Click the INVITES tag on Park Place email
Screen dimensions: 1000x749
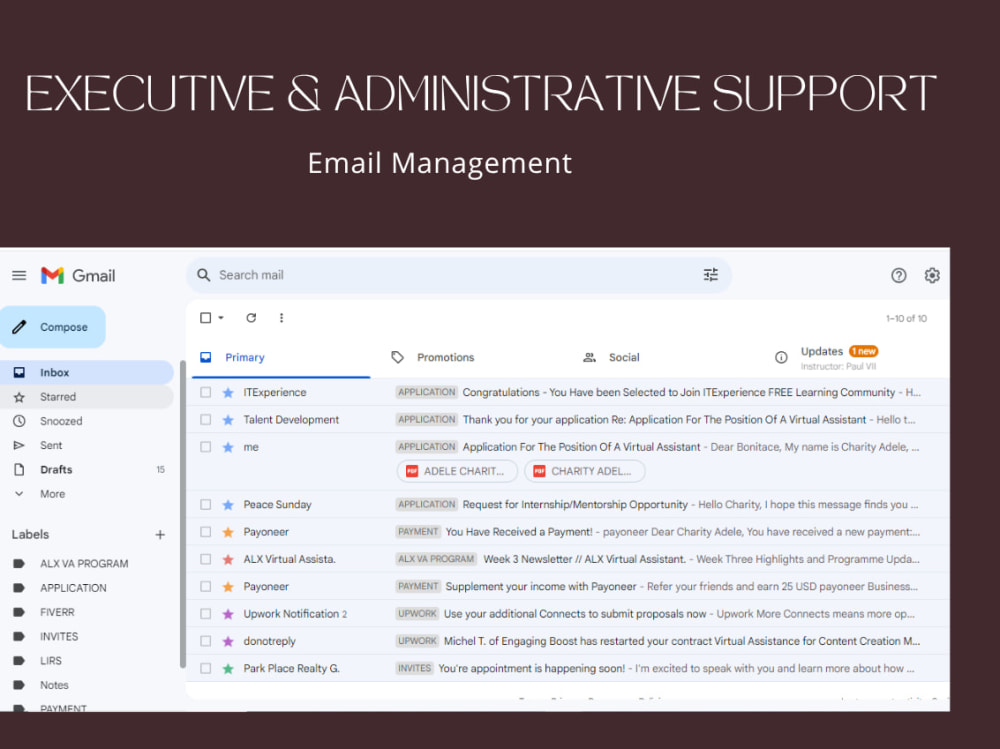pyautogui.click(x=415, y=669)
